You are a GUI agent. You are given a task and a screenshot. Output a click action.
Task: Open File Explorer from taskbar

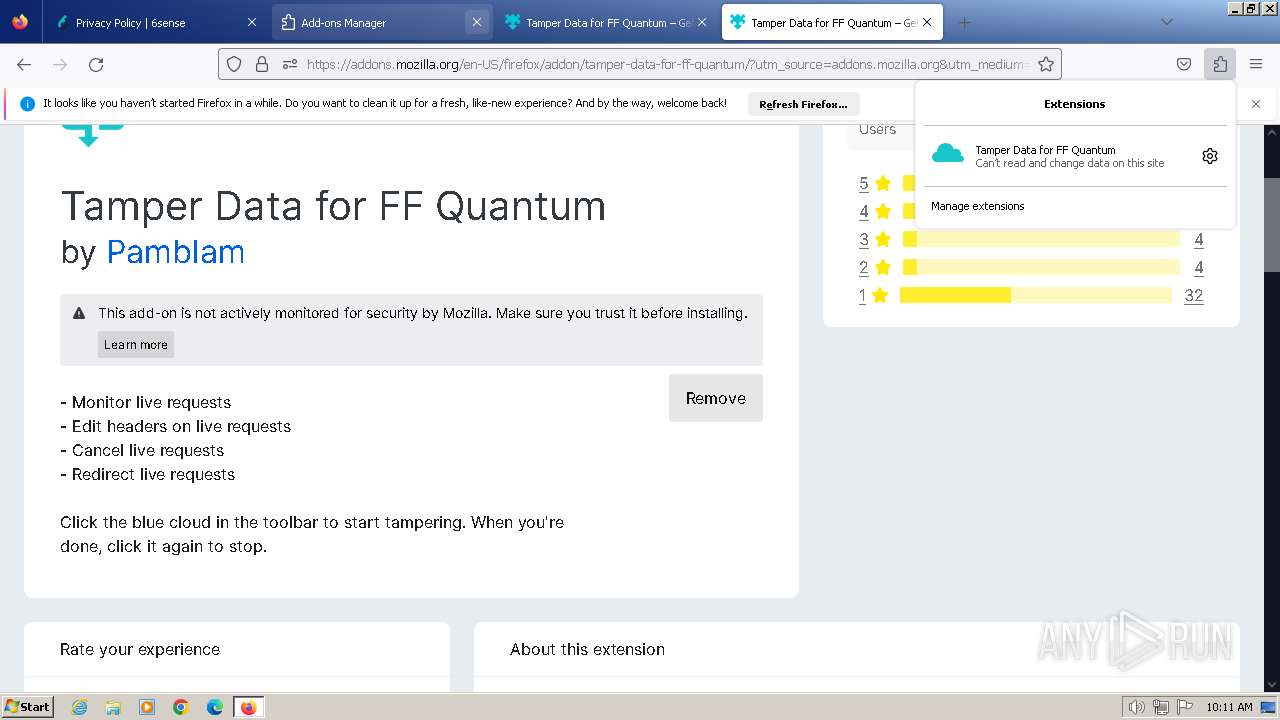coord(113,707)
